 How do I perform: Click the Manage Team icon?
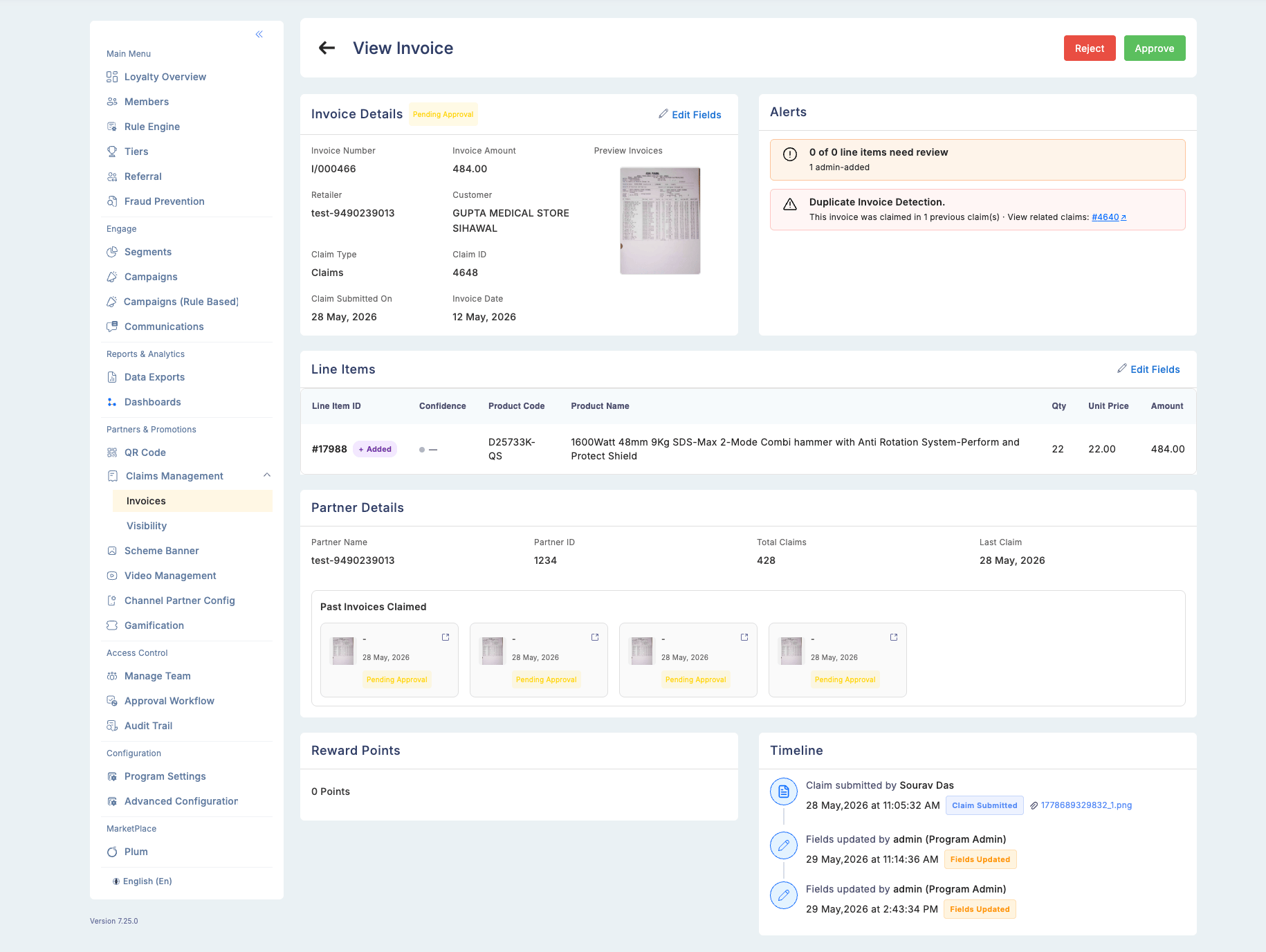coord(112,676)
